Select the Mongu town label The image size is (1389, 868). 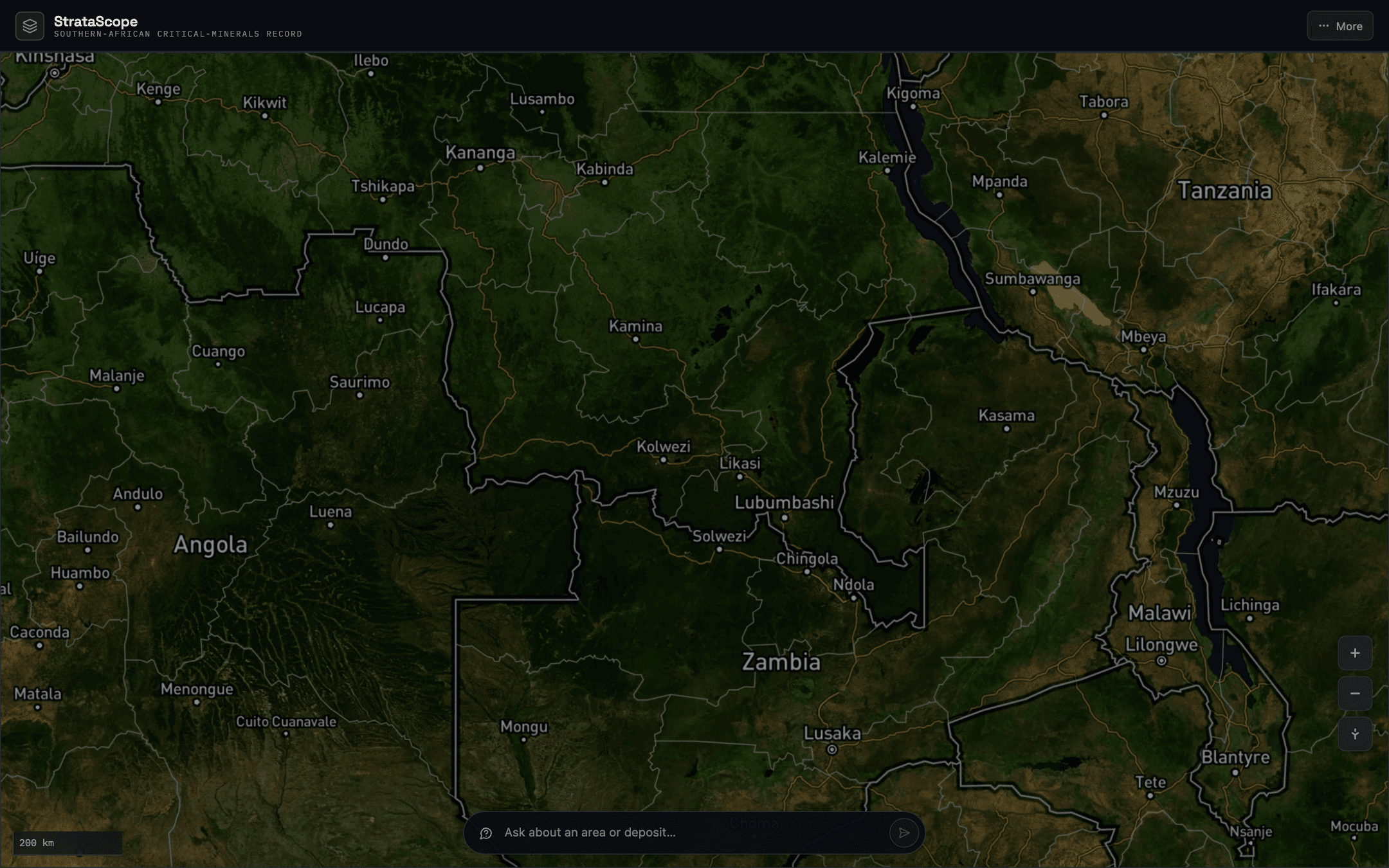pyautogui.click(x=524, y=727)
